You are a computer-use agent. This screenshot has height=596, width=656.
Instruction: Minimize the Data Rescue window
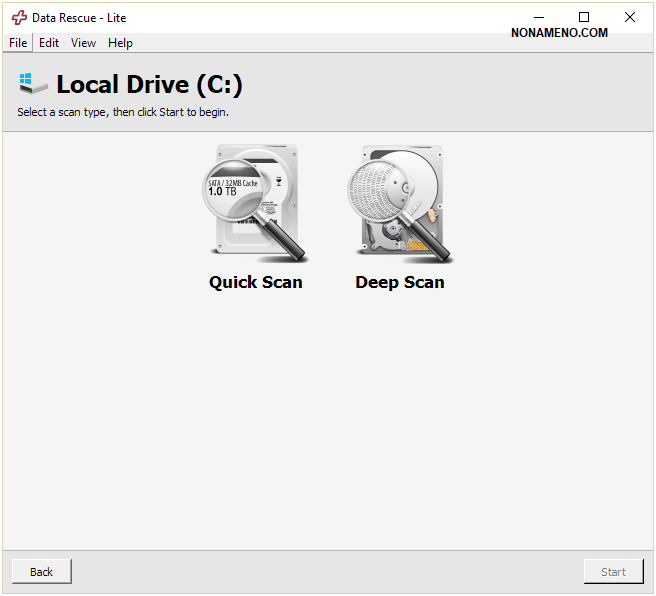point(538,17)
